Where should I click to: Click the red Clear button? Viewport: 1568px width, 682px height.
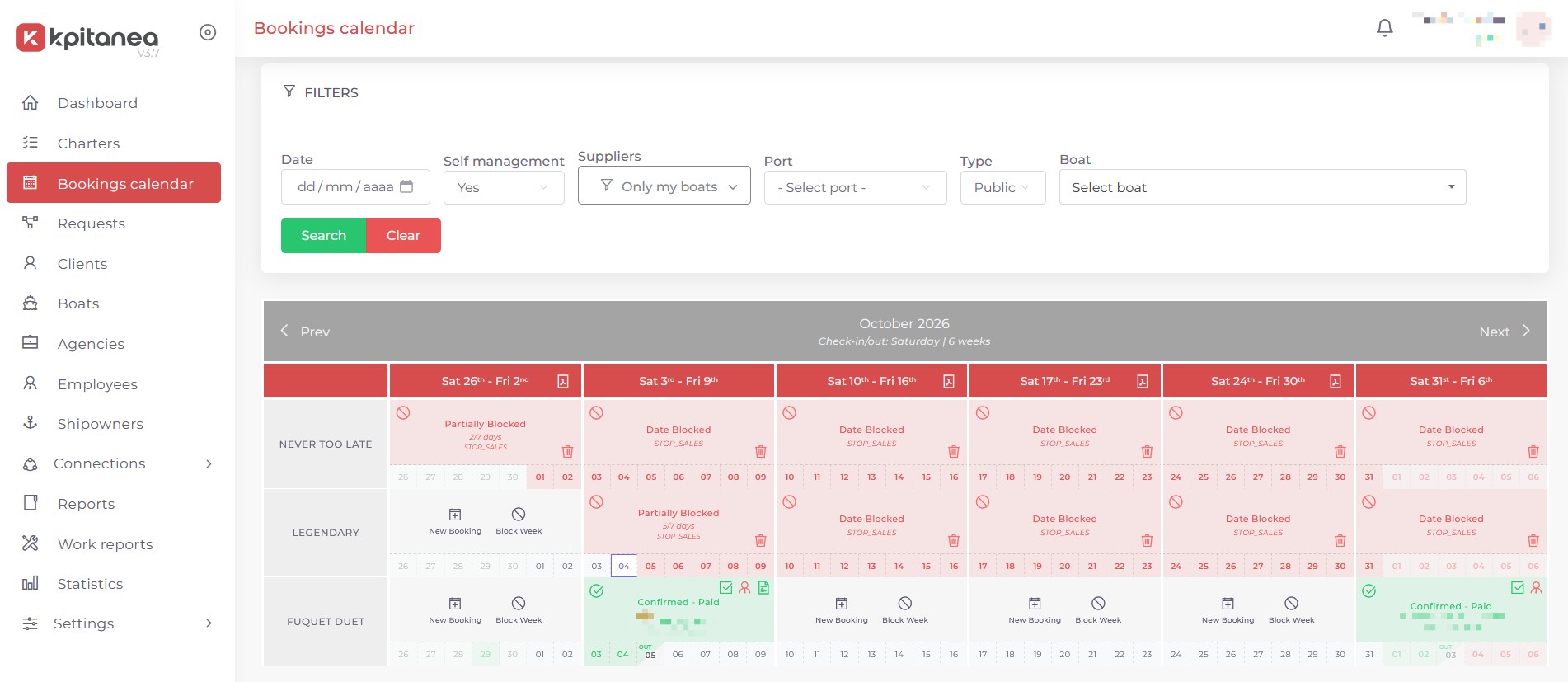coord(403,235)
